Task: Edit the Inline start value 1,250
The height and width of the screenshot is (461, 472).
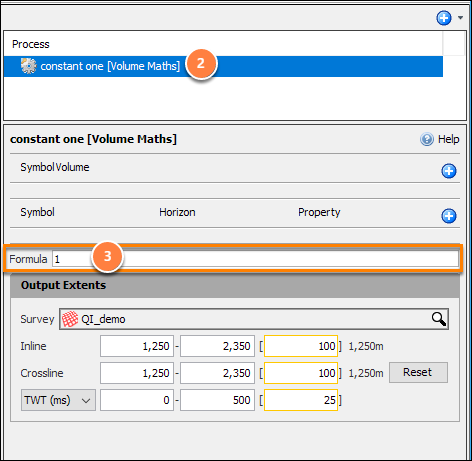Action: tap(137, 346)
